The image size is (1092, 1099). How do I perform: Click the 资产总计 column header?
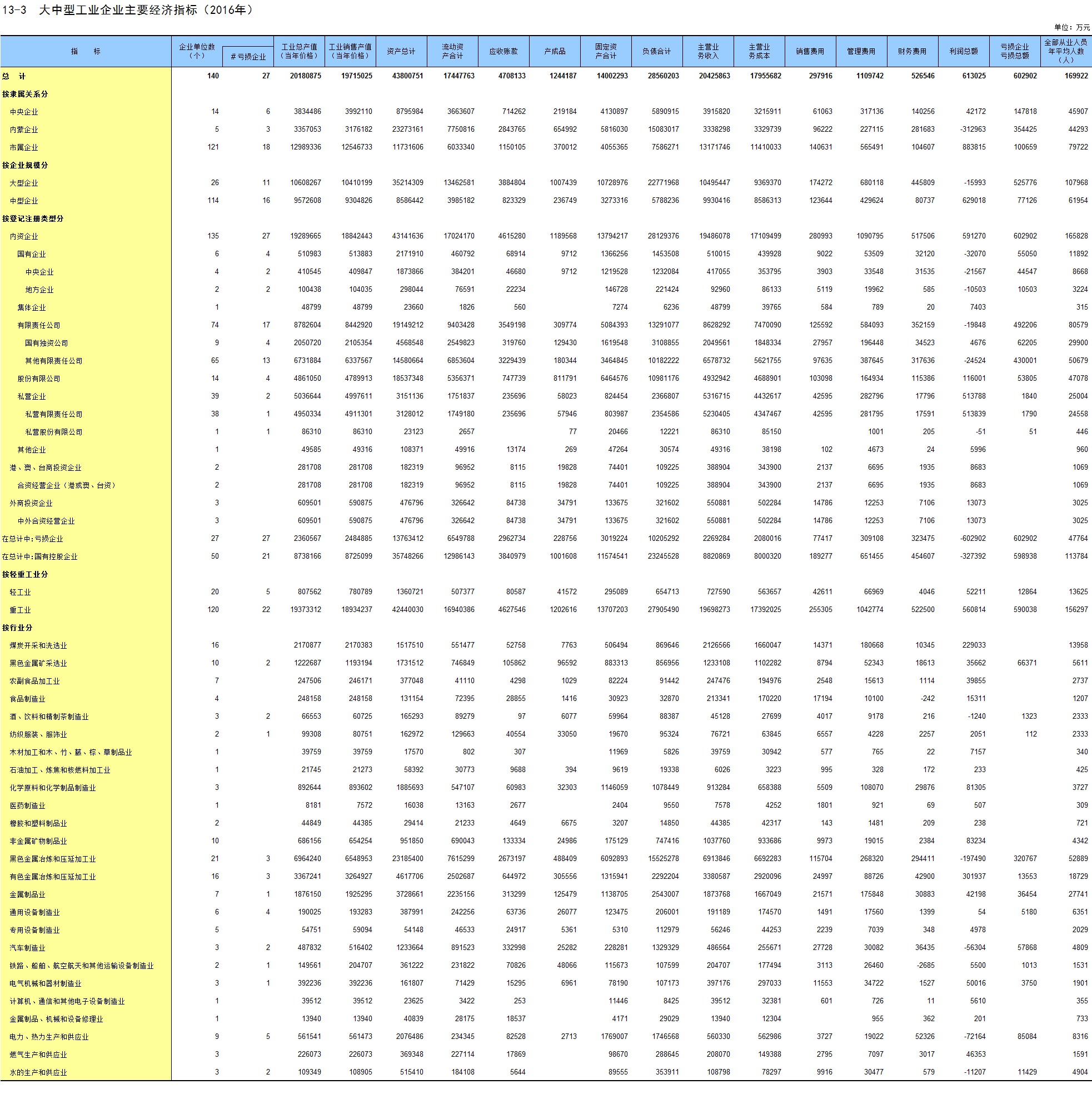tap(401, 51)
